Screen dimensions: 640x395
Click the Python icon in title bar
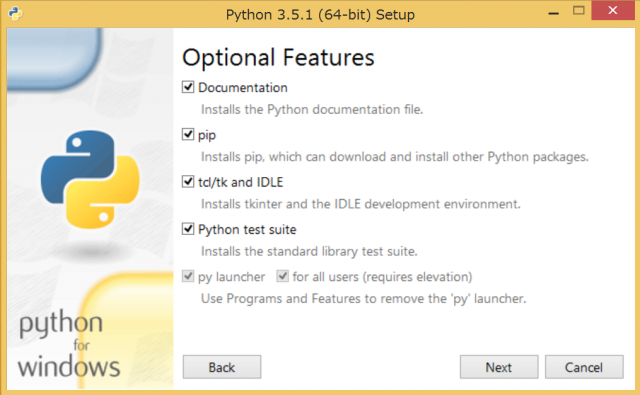point(15,14)
